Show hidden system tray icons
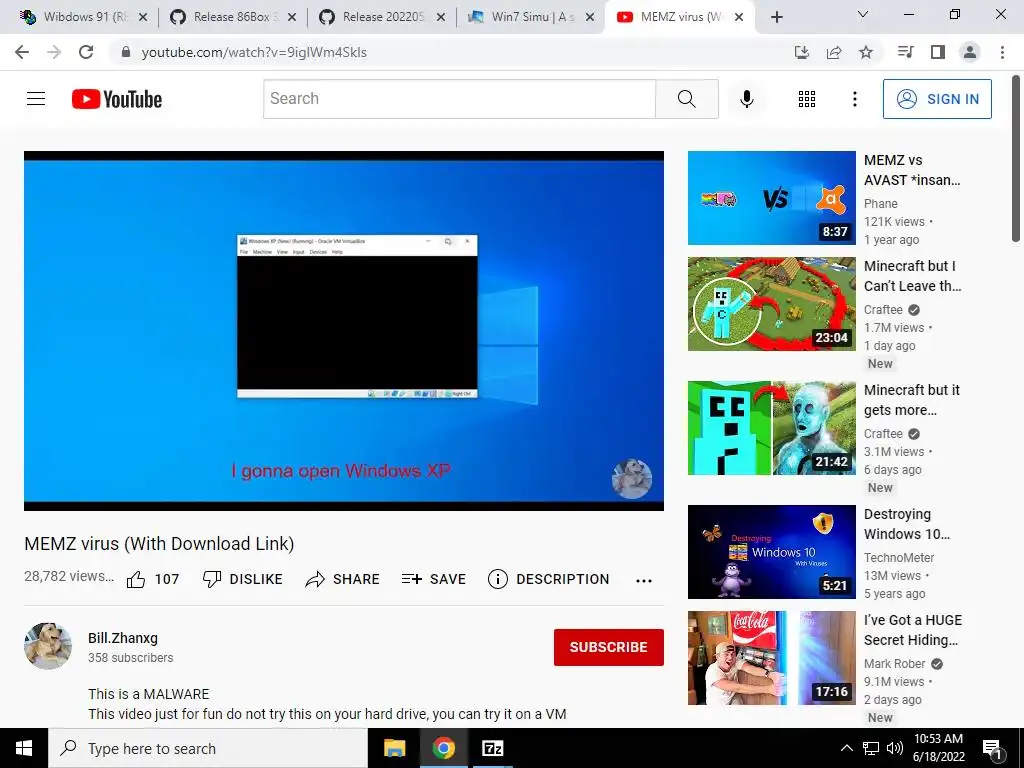This screenshot has height=768, width=1024. click(846, 748)
